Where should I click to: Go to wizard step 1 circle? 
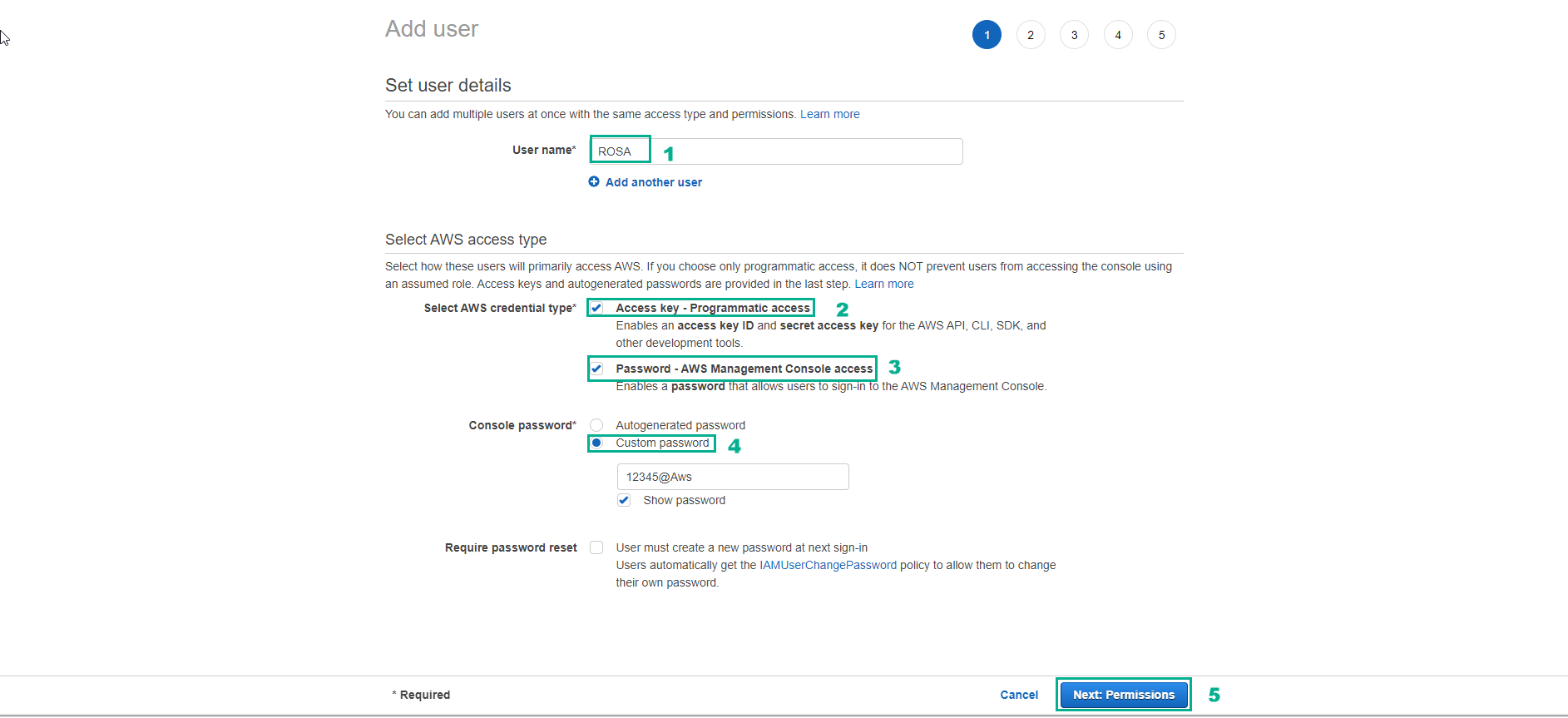click(x=987, y=35)
